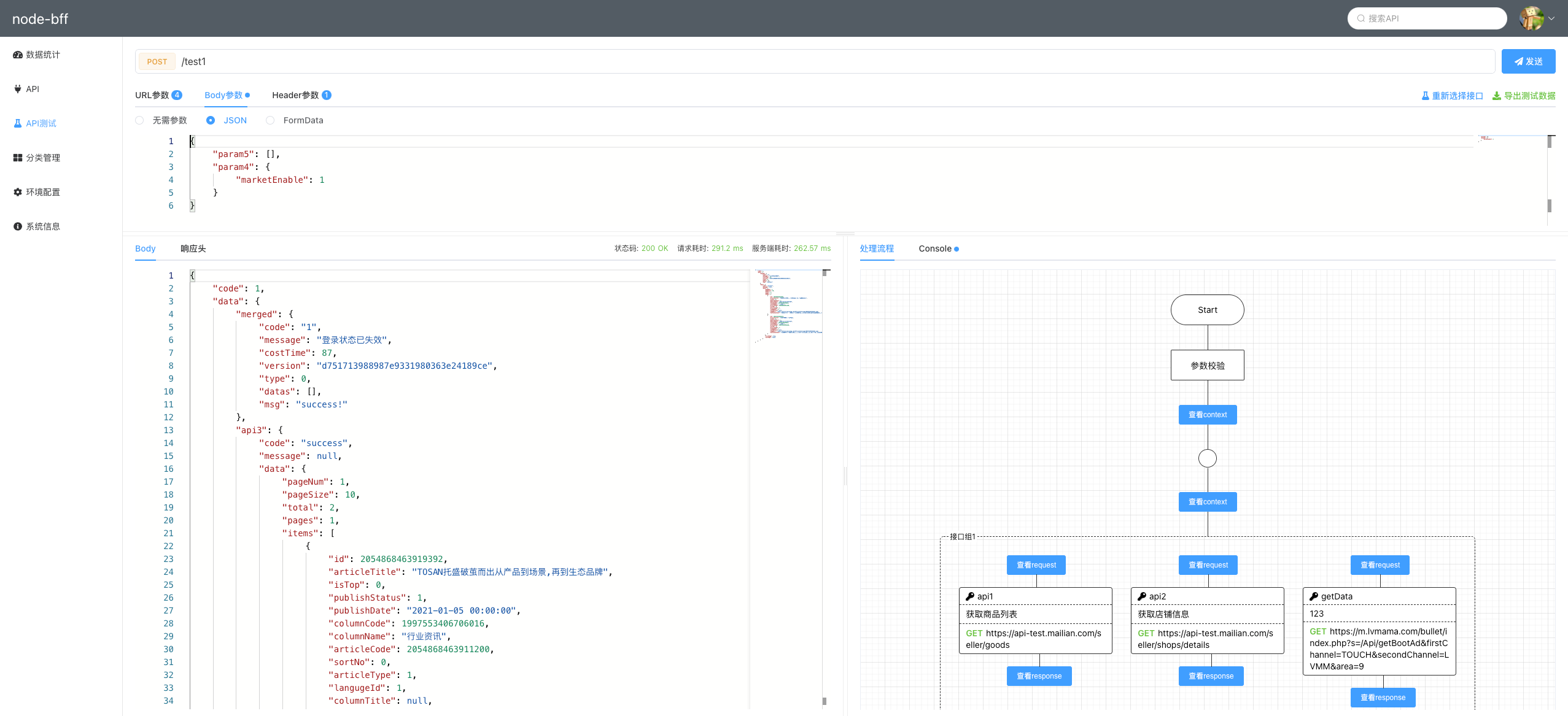1568x716 pixels.
Task: Click the 数据统计 dashboard icon in sidebar
Action: coord(18,55)
